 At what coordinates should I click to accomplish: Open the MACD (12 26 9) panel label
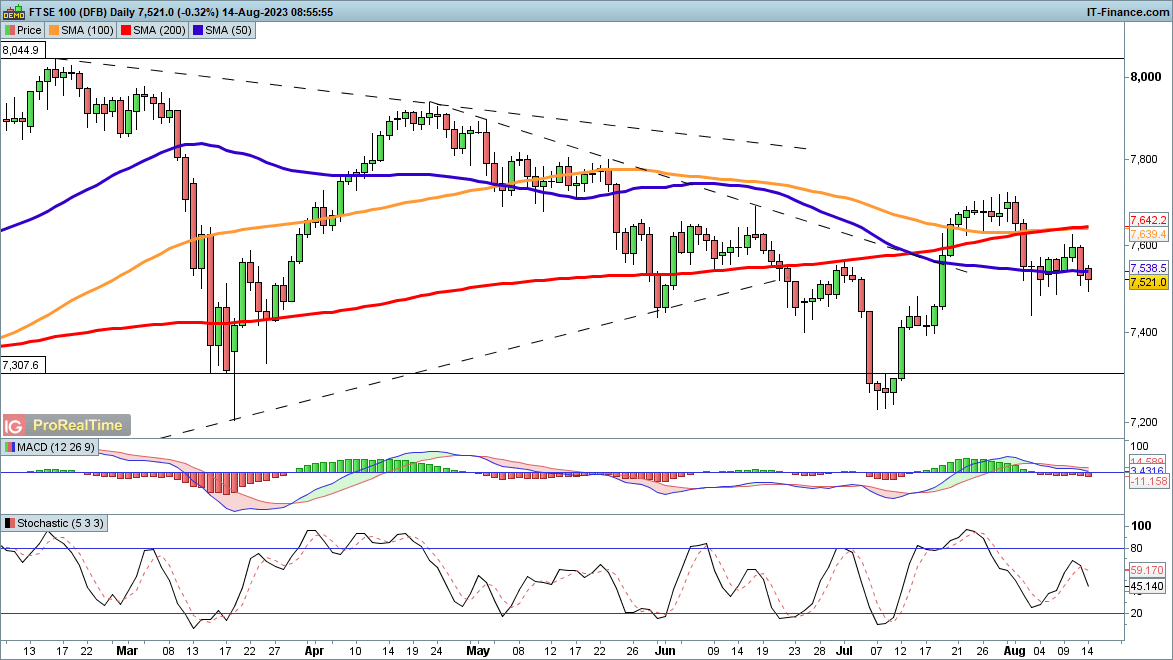point(56,446)
